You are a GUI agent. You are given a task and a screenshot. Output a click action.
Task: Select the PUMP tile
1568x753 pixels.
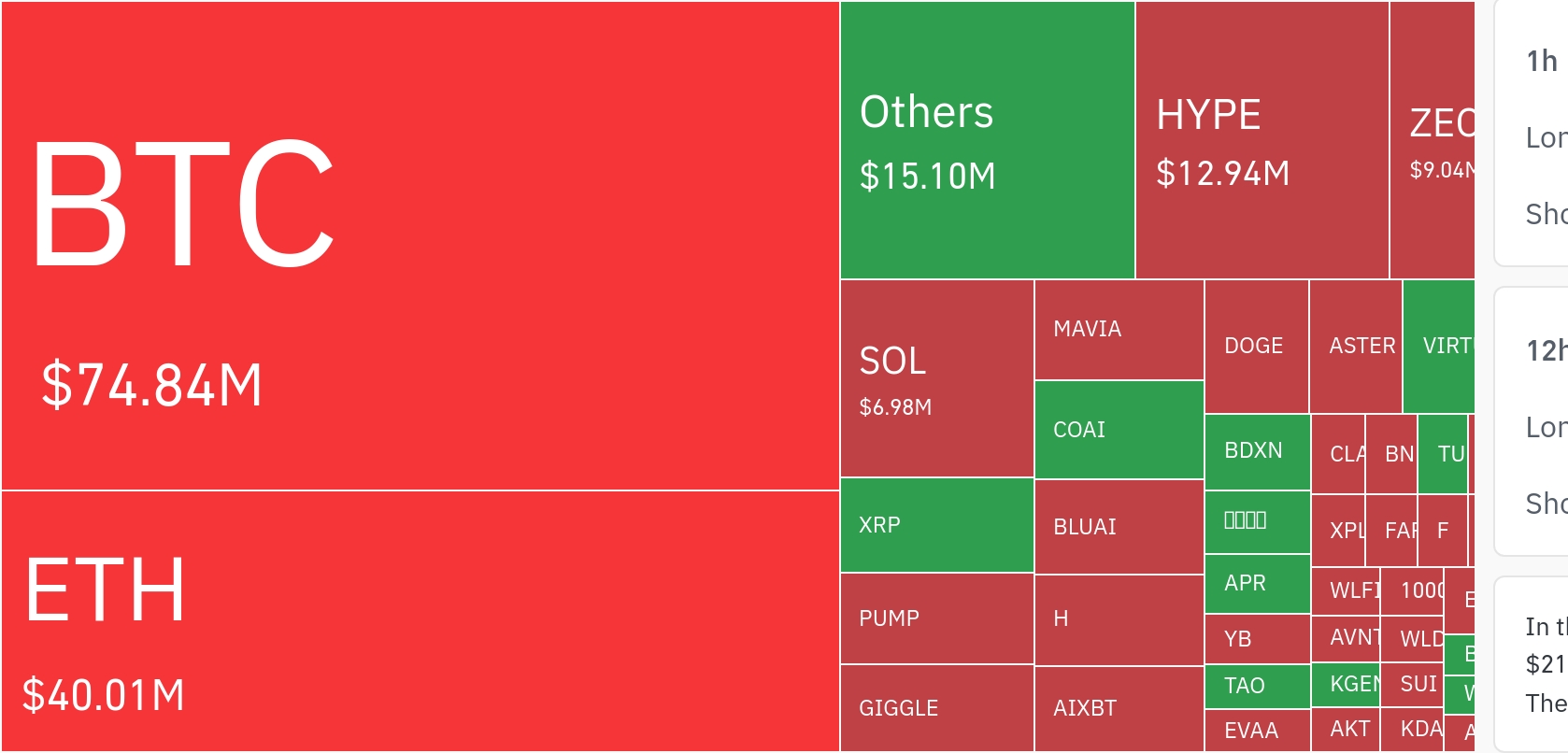point(936,618)
